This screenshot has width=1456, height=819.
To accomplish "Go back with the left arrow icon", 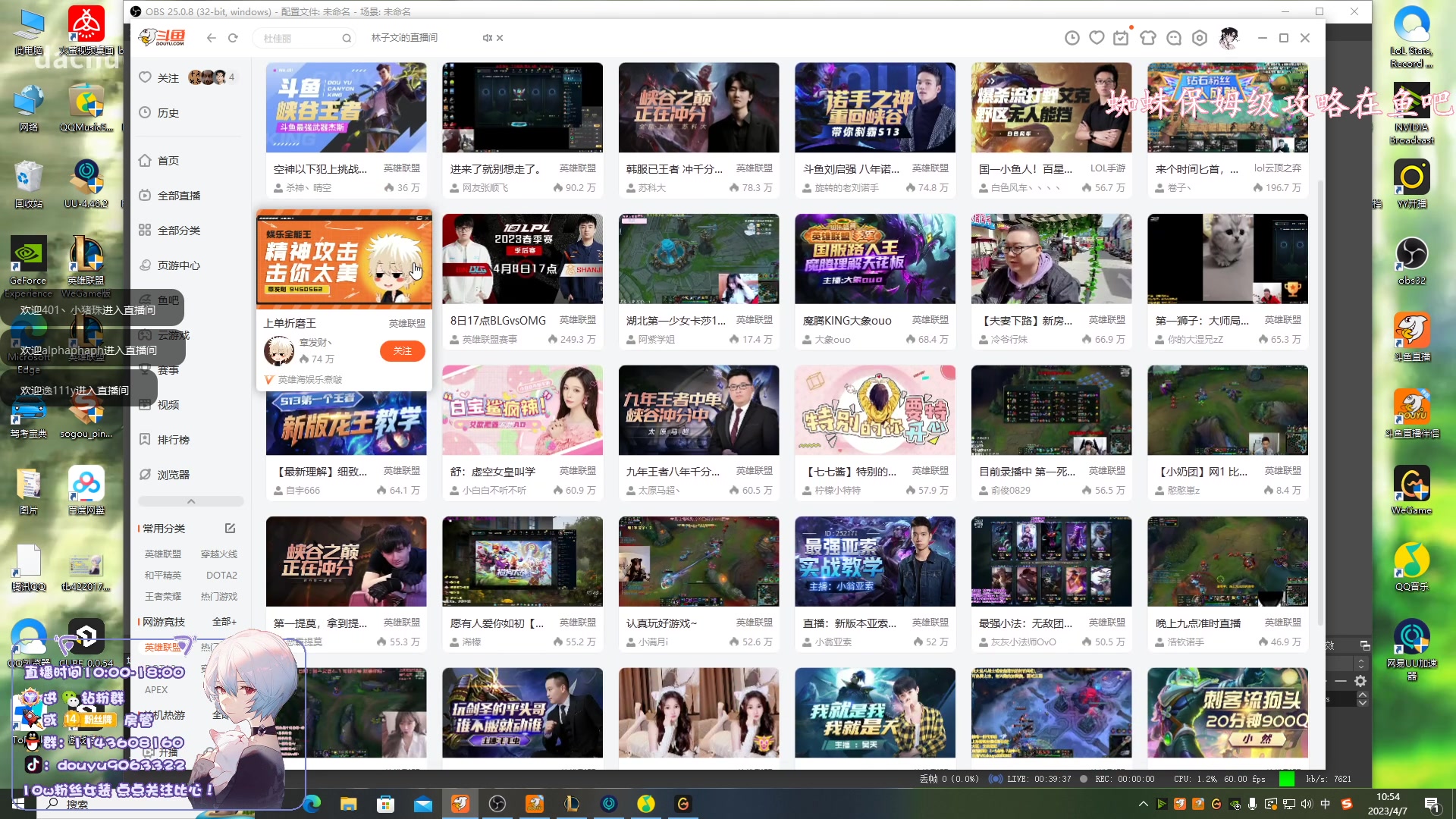I will point(212,38).
